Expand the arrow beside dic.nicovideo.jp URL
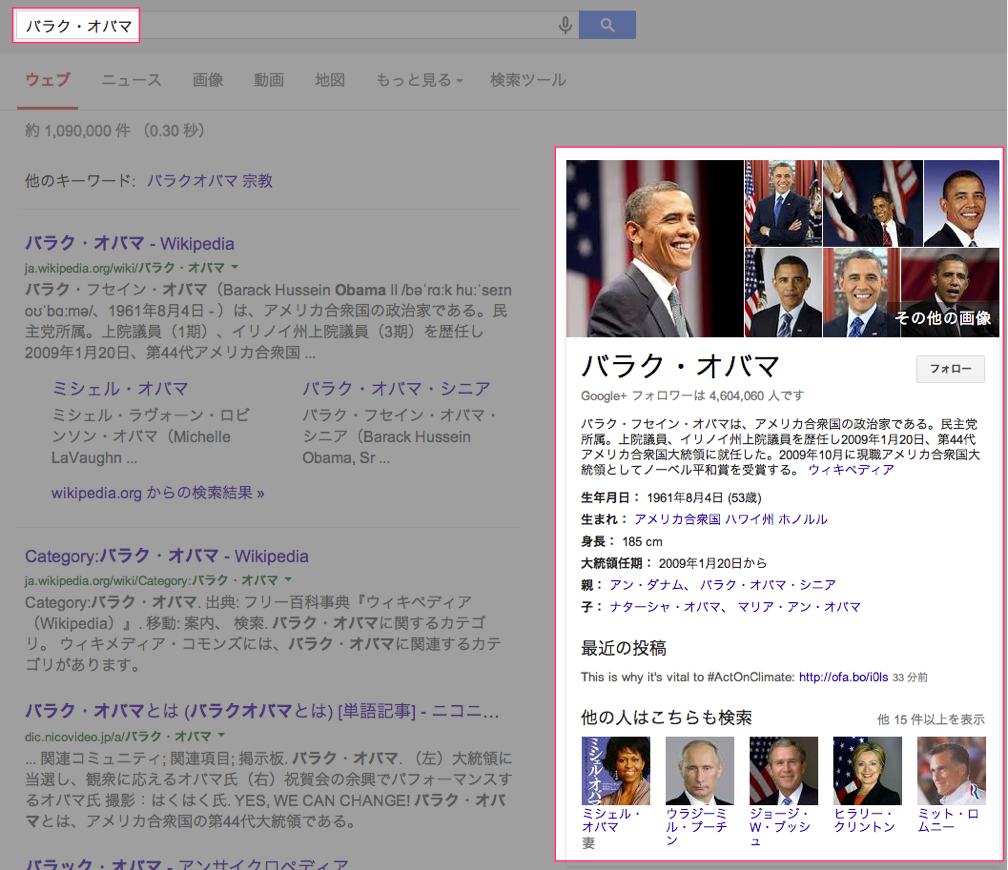The image size is (1008, 870). [221, 736]
